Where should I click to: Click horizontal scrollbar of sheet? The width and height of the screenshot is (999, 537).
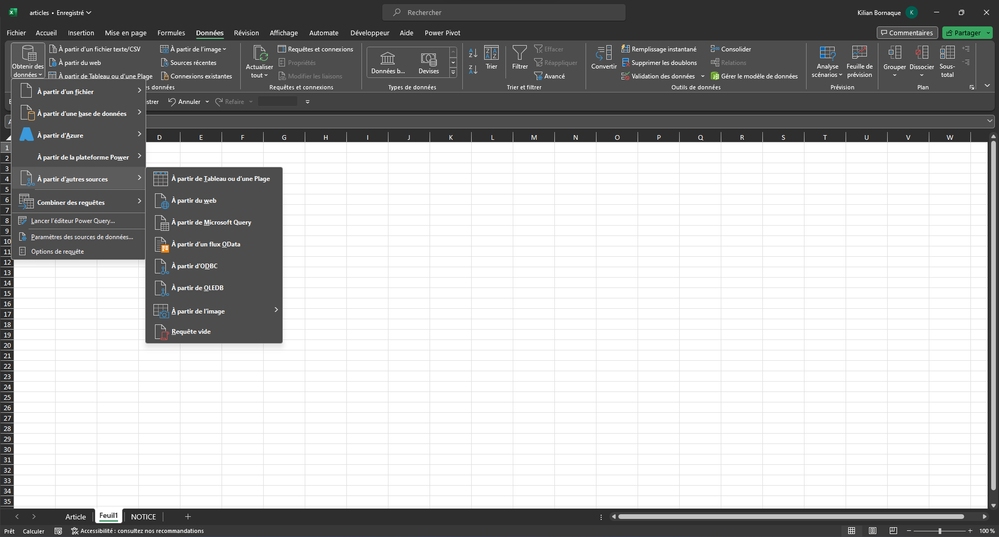click(x=791, y=517)
